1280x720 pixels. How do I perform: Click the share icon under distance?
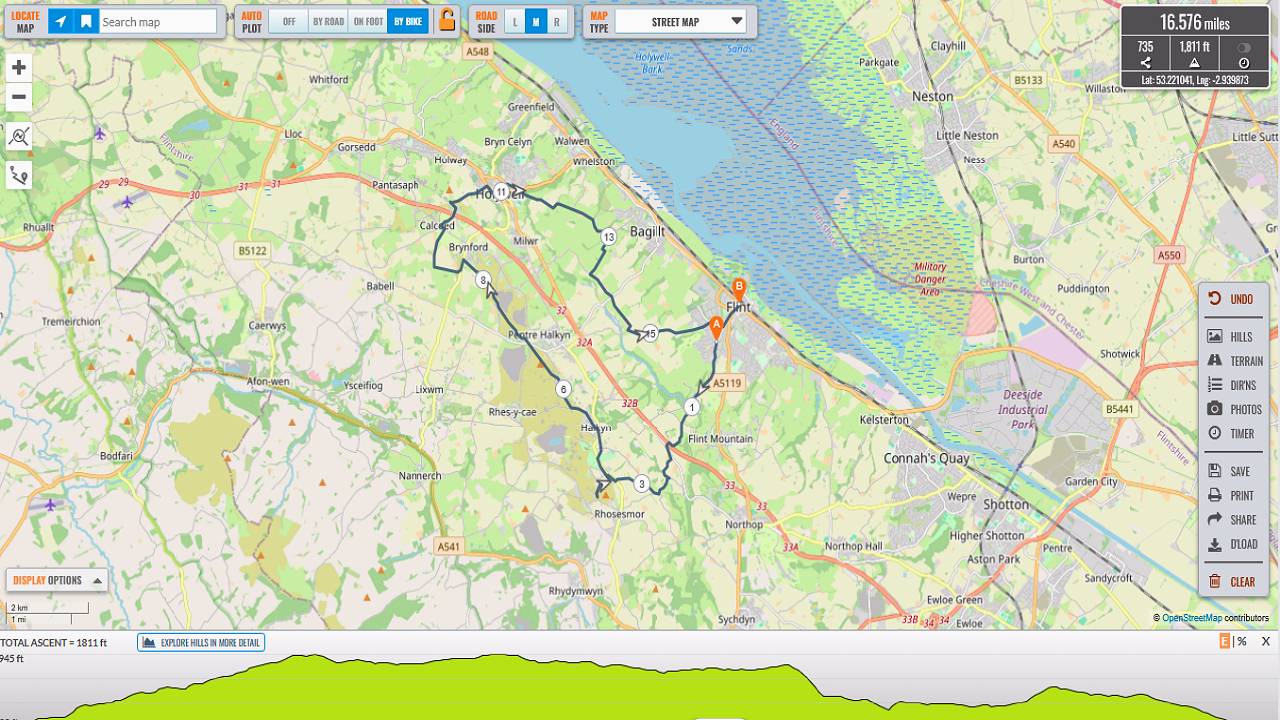[1146, 62]
